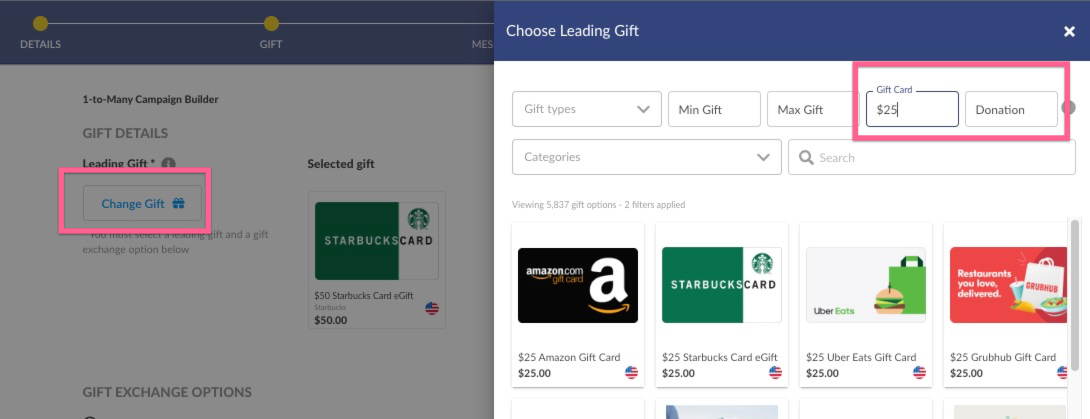The height and width of the screenshot is (419, 1090).
Task: Click the search magnifier icon
Action: 806,158
